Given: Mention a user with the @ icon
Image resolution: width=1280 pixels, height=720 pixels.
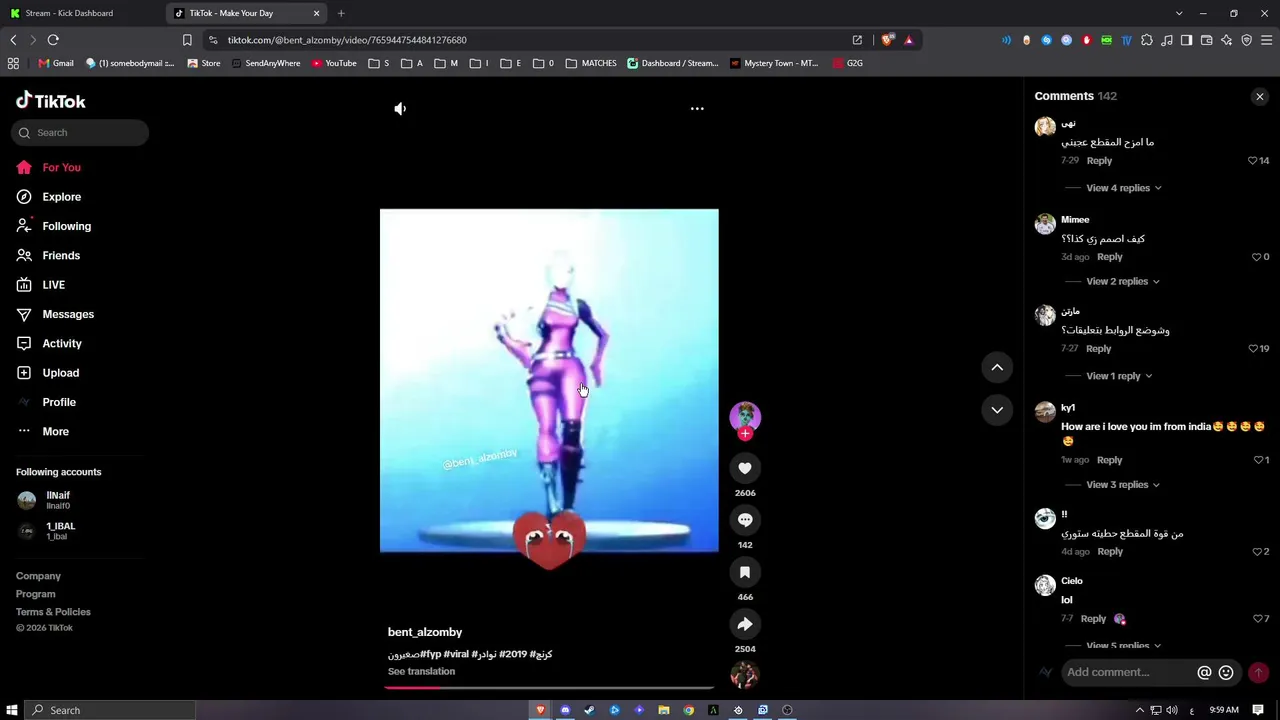Looking at the screenshot, I should (x=1205, y=673).
